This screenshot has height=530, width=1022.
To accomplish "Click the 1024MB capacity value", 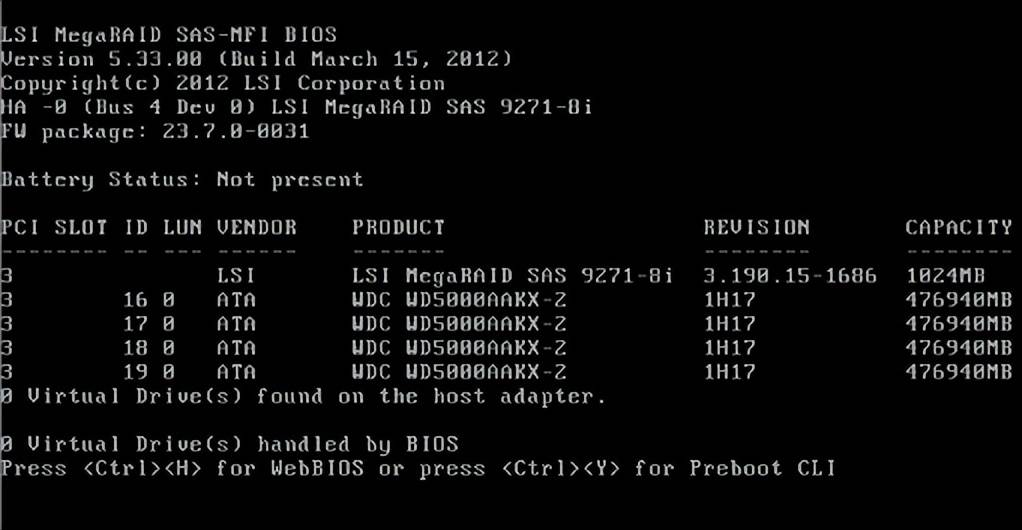I will click(x=945, y=275).
